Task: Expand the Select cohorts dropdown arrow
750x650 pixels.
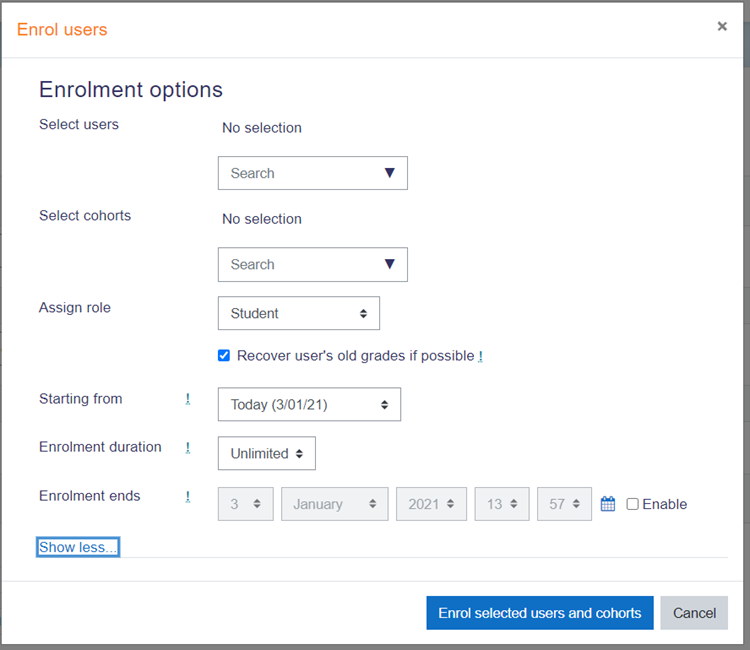Action: pos(390,264)
